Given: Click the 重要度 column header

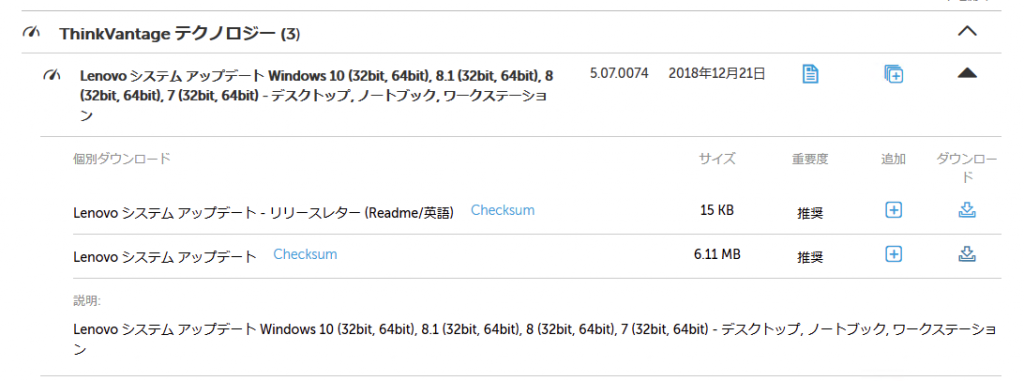Looking at the screenshot, I should (810, 158).
